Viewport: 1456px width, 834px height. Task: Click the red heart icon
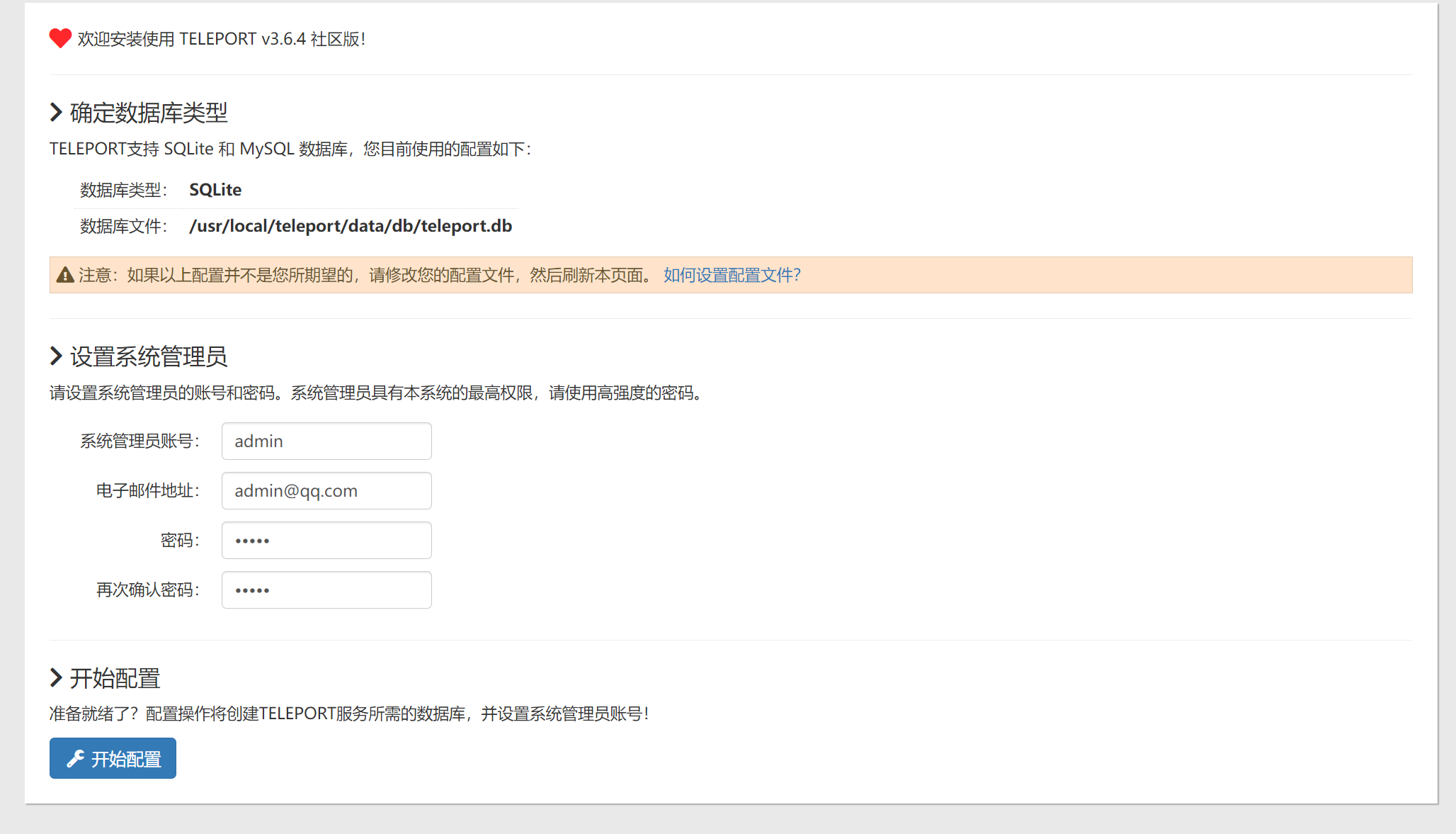coord(60,38)
